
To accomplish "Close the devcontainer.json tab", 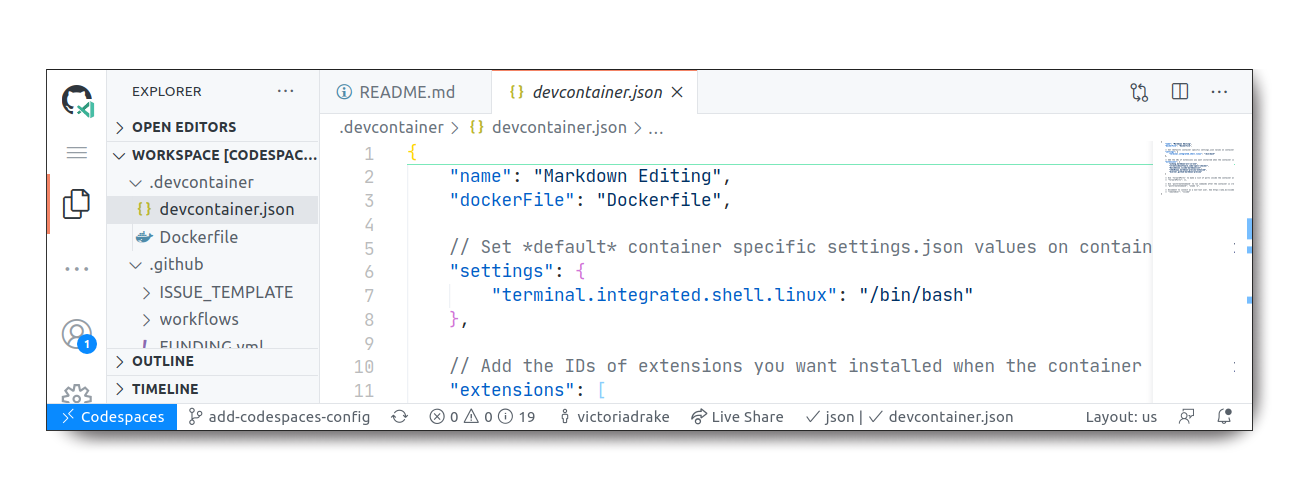I will pos(677,92).
